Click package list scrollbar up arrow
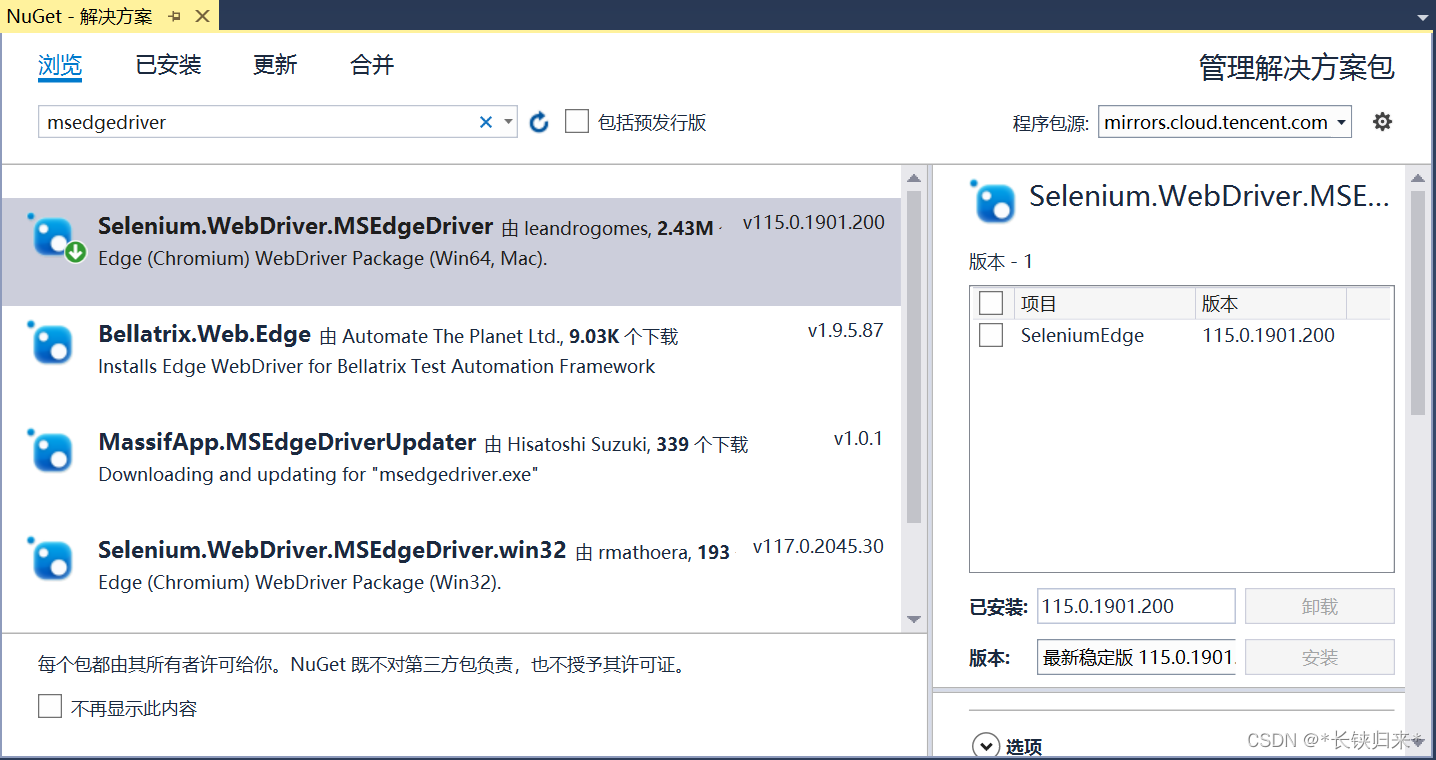 pyautogui.click(x=913, y=178)
